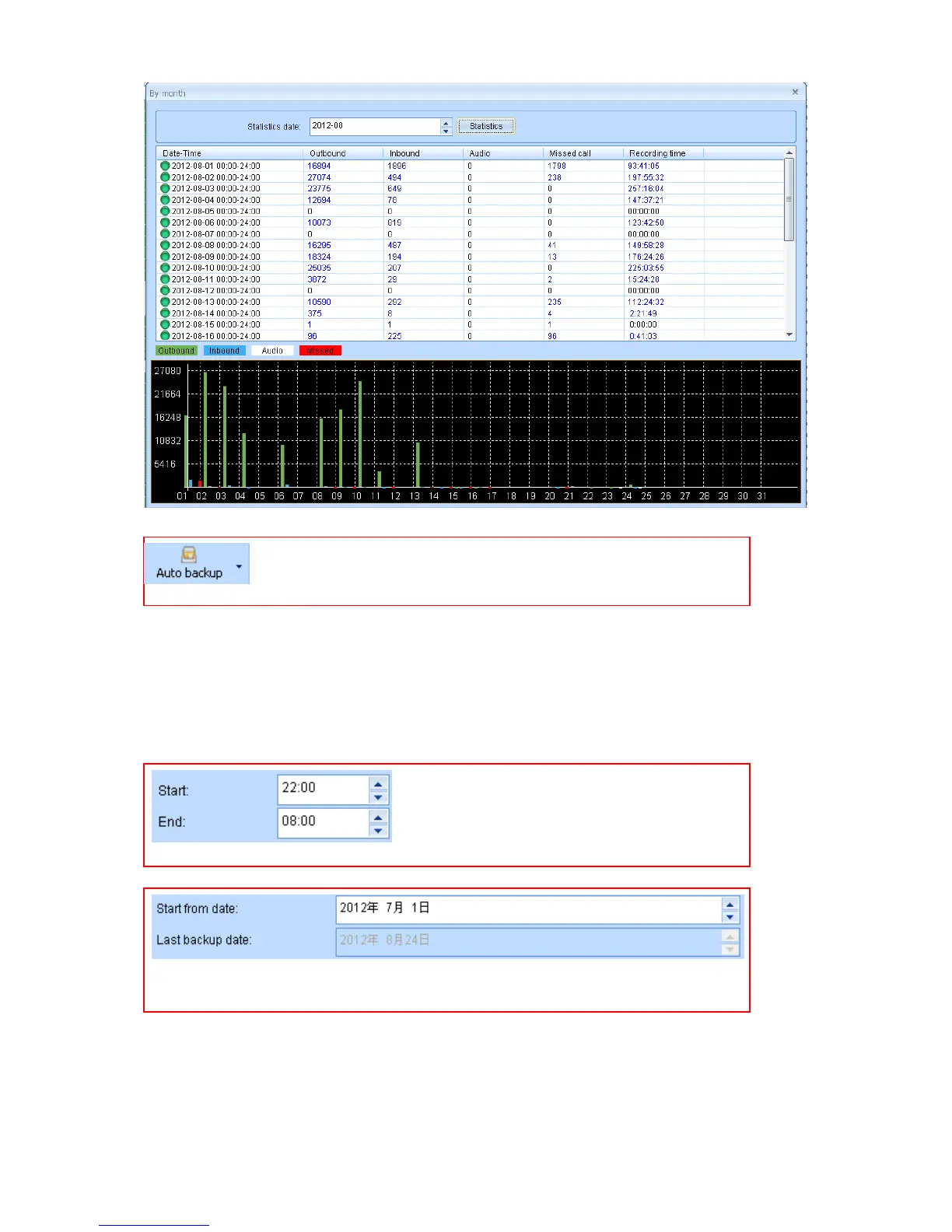Decrease the Start from date with down arrow
952x1232 pixels.
pyautogui.click(x=730, y=917)
